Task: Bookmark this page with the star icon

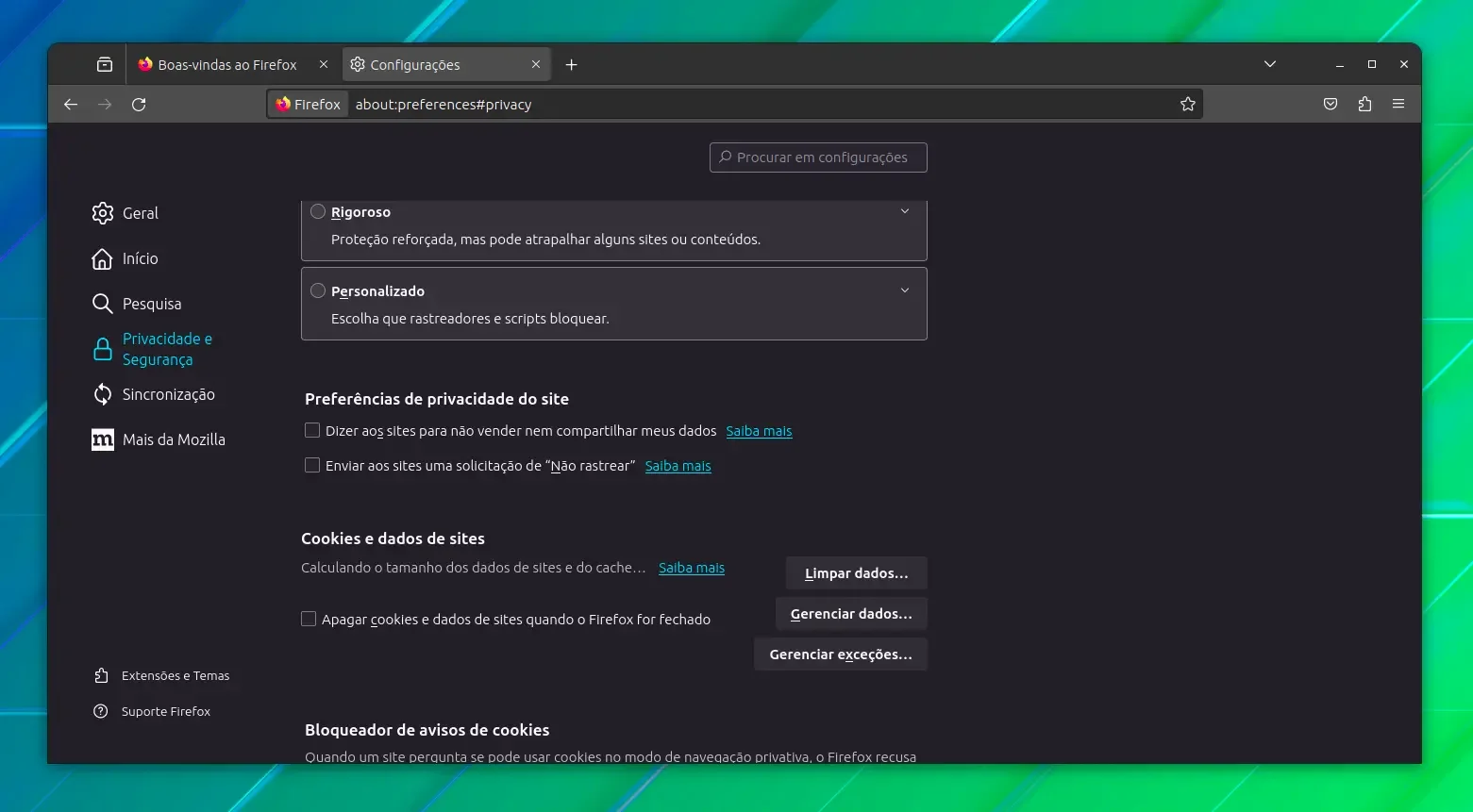Action: point(1188,105)
